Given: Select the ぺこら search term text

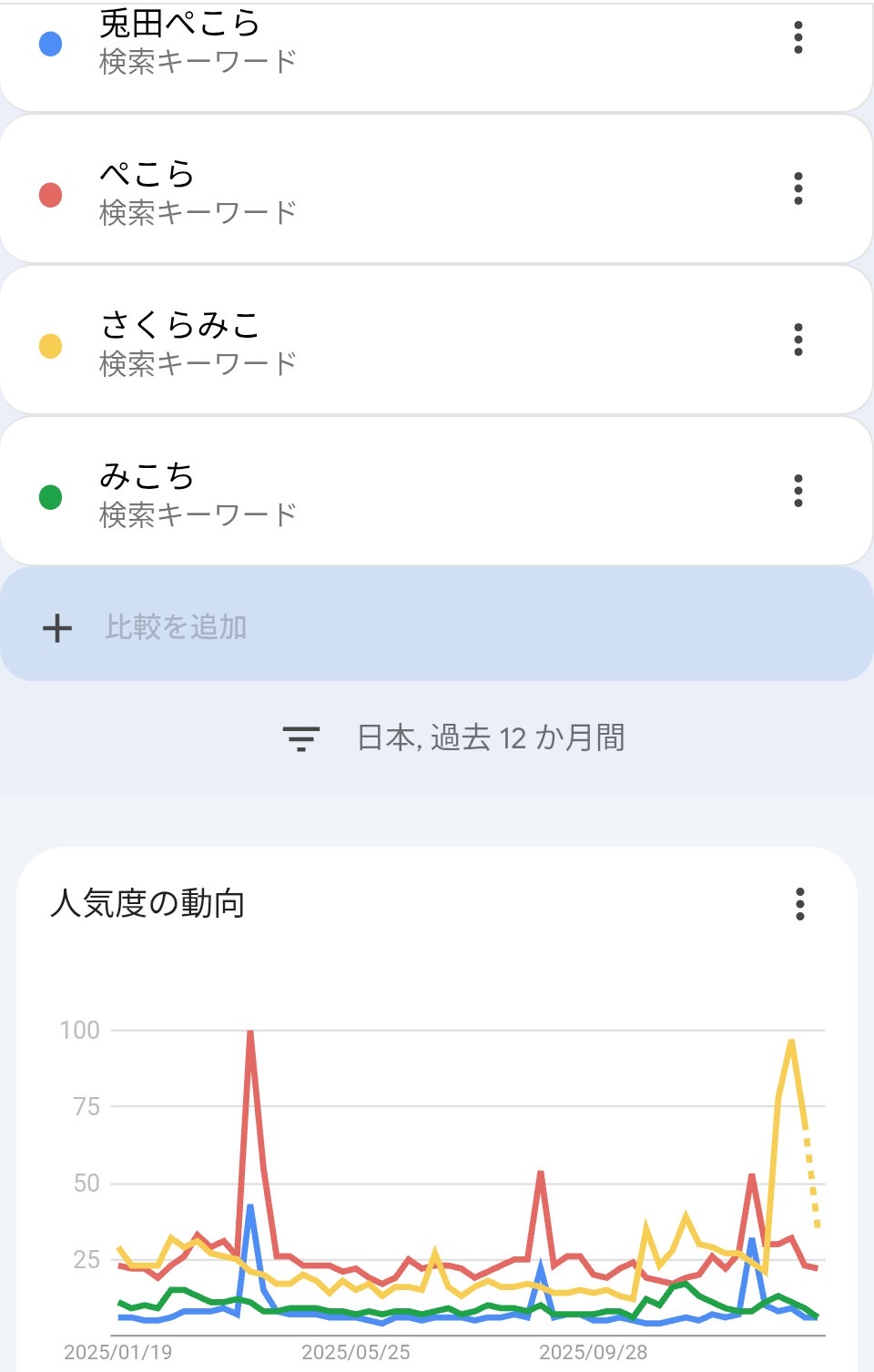Looking at the screenshot, I should [147, 173].
